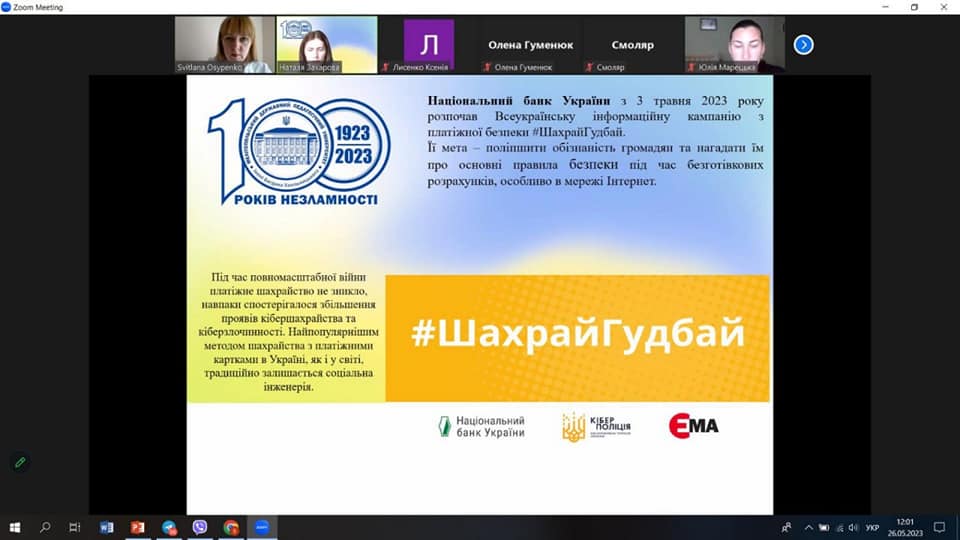Click the clock showing 12:01 in taskbar

[x=905, y=527]
